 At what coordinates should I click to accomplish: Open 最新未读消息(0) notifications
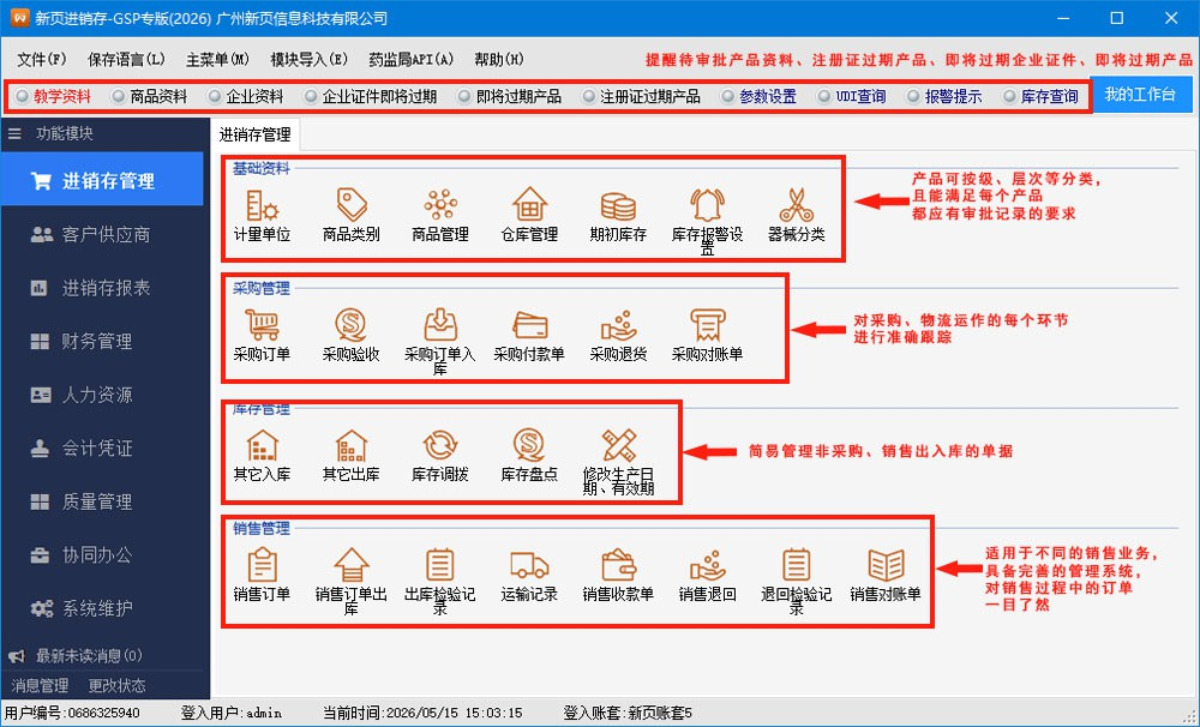click(76, 656)
